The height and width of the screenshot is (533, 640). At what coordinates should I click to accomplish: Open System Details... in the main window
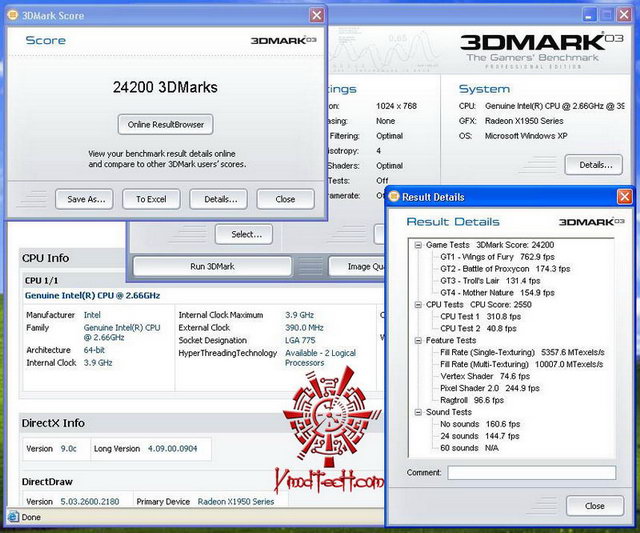(x=594, y=165)
